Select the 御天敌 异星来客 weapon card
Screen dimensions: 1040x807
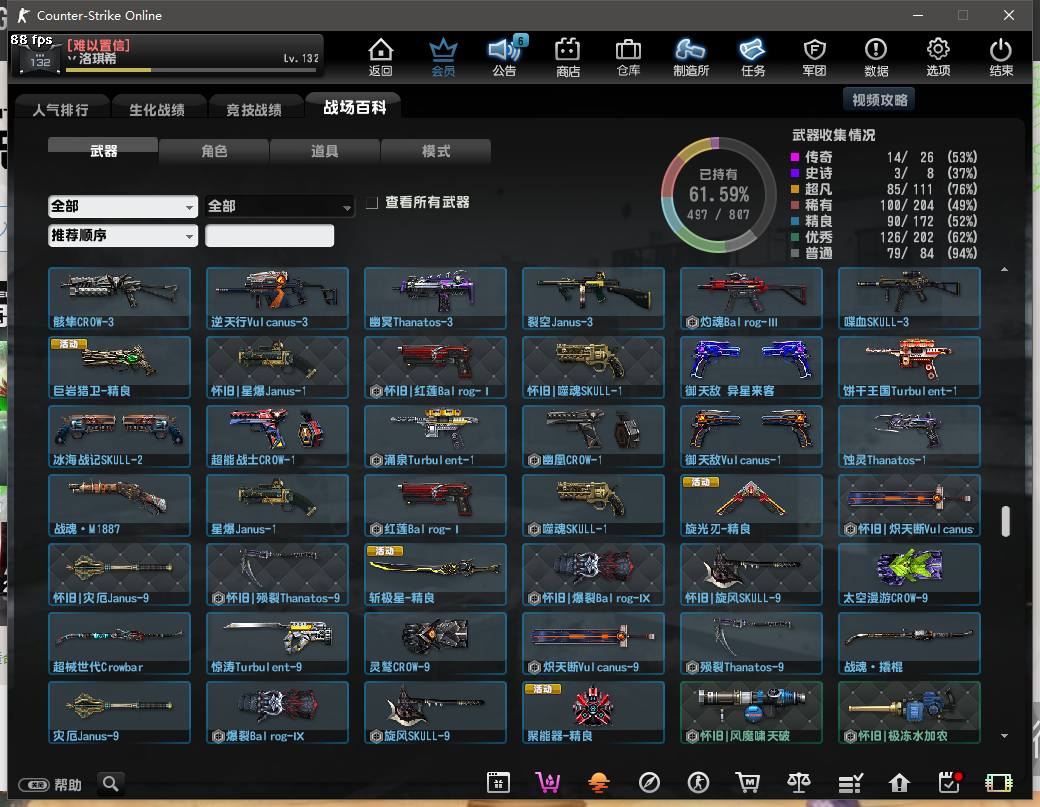pos(751,367)
